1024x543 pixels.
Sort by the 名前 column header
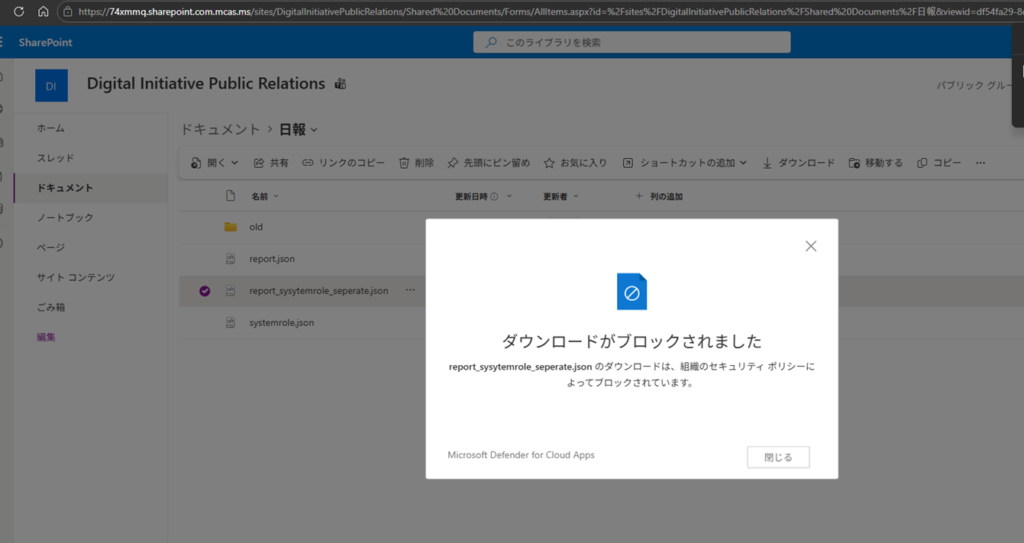point(260,196)
